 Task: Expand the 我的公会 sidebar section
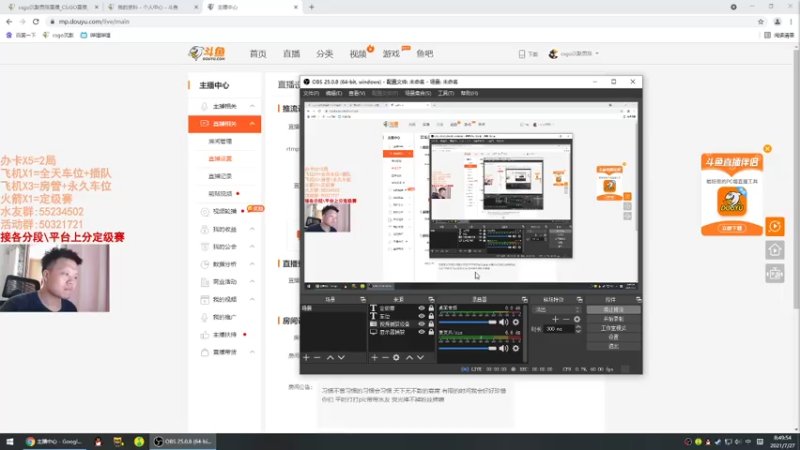(x=252, y=246)
